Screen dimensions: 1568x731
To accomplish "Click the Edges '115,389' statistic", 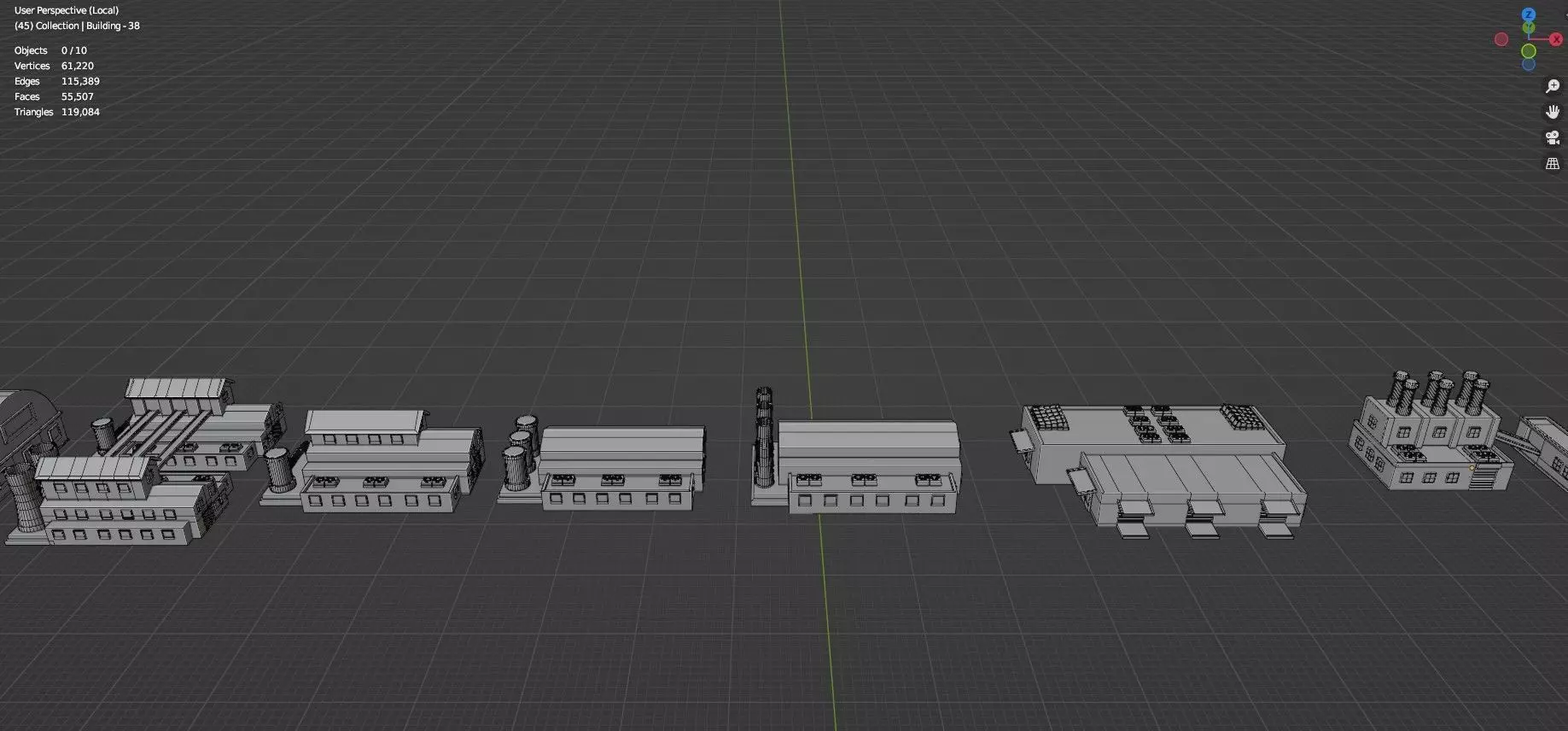I will [80, 81].
